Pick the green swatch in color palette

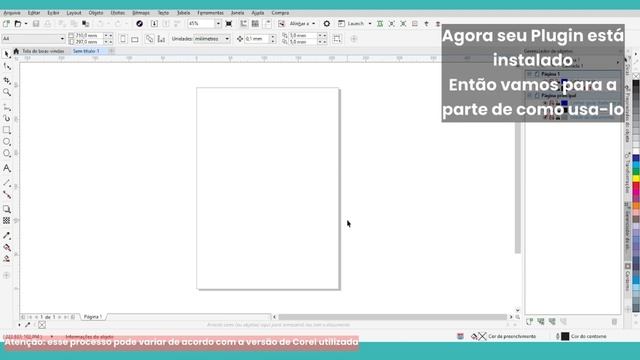(x=636, y=172)
